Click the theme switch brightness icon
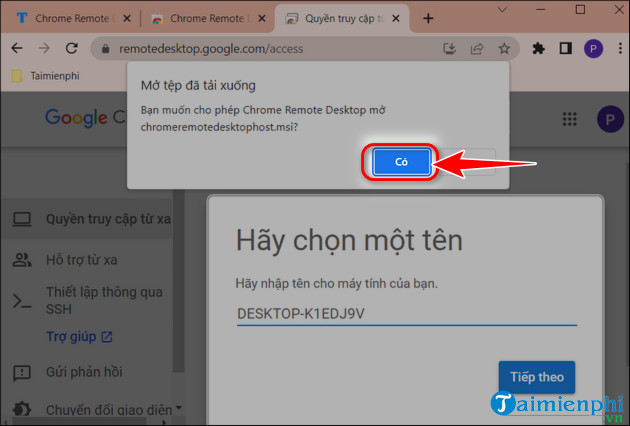The image size is (630, 426). (22, 410)
